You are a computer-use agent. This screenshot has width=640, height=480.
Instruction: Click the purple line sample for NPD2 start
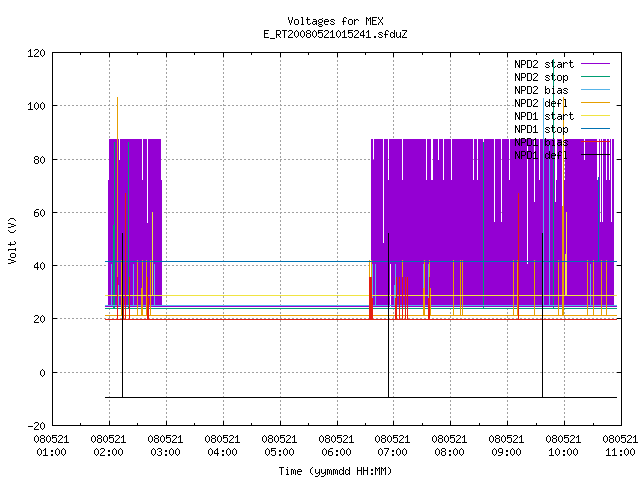596,64
